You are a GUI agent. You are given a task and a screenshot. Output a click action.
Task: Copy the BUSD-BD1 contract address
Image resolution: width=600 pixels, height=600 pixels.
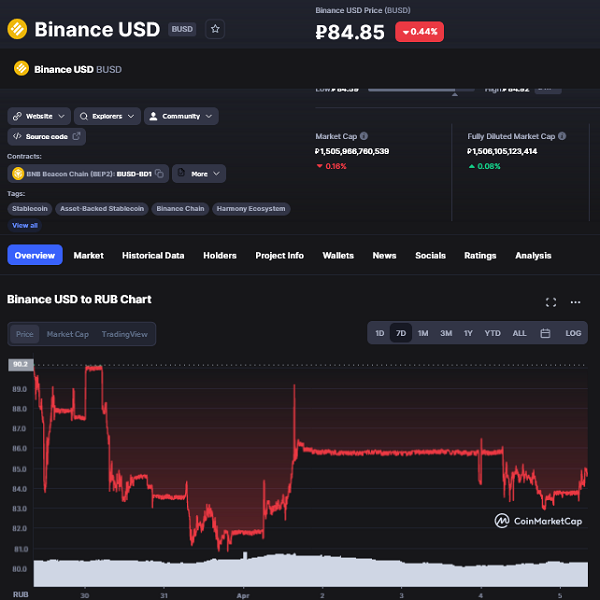pos(159,174)
